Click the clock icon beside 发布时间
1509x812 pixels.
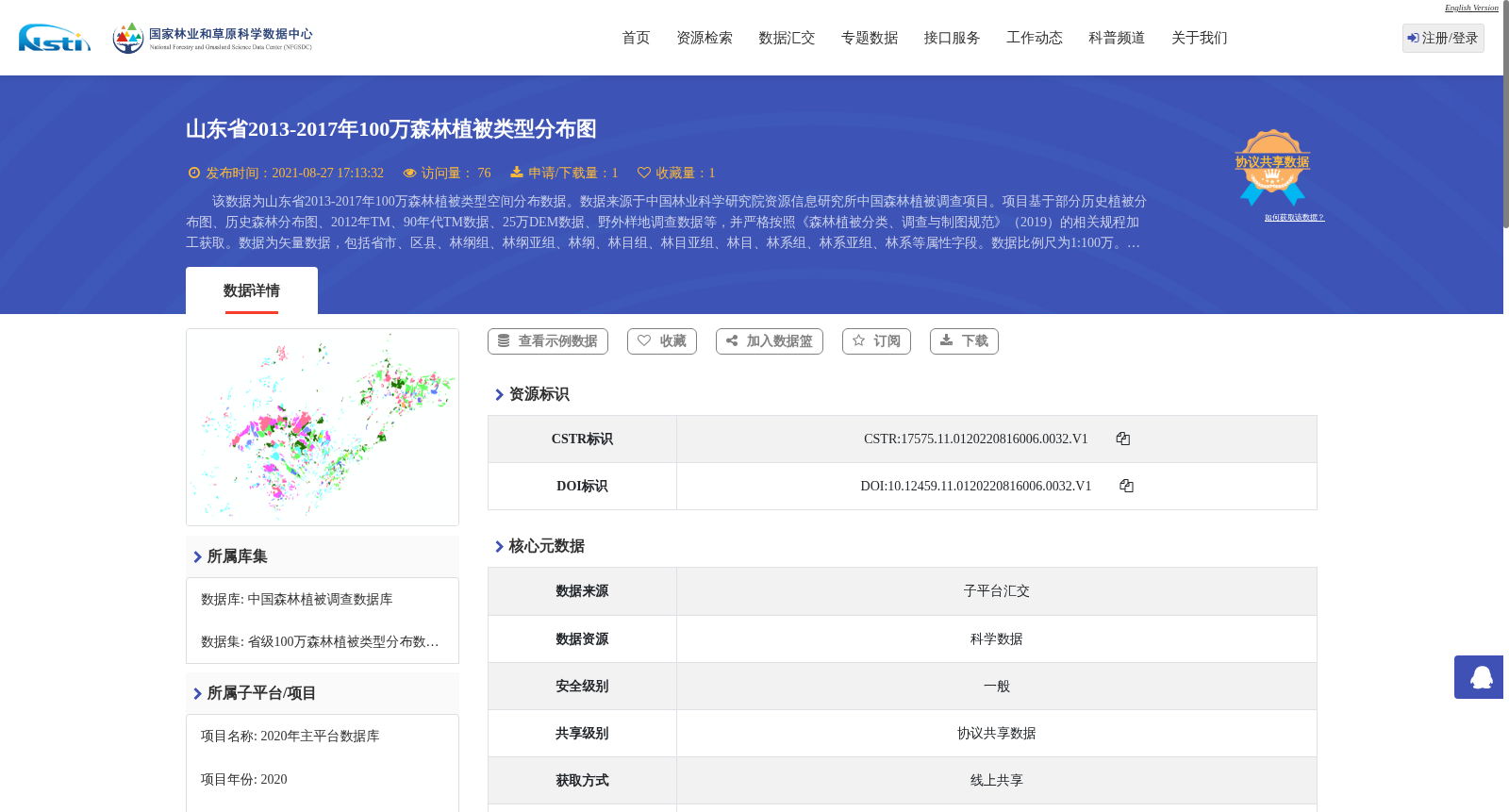point(194,173)
